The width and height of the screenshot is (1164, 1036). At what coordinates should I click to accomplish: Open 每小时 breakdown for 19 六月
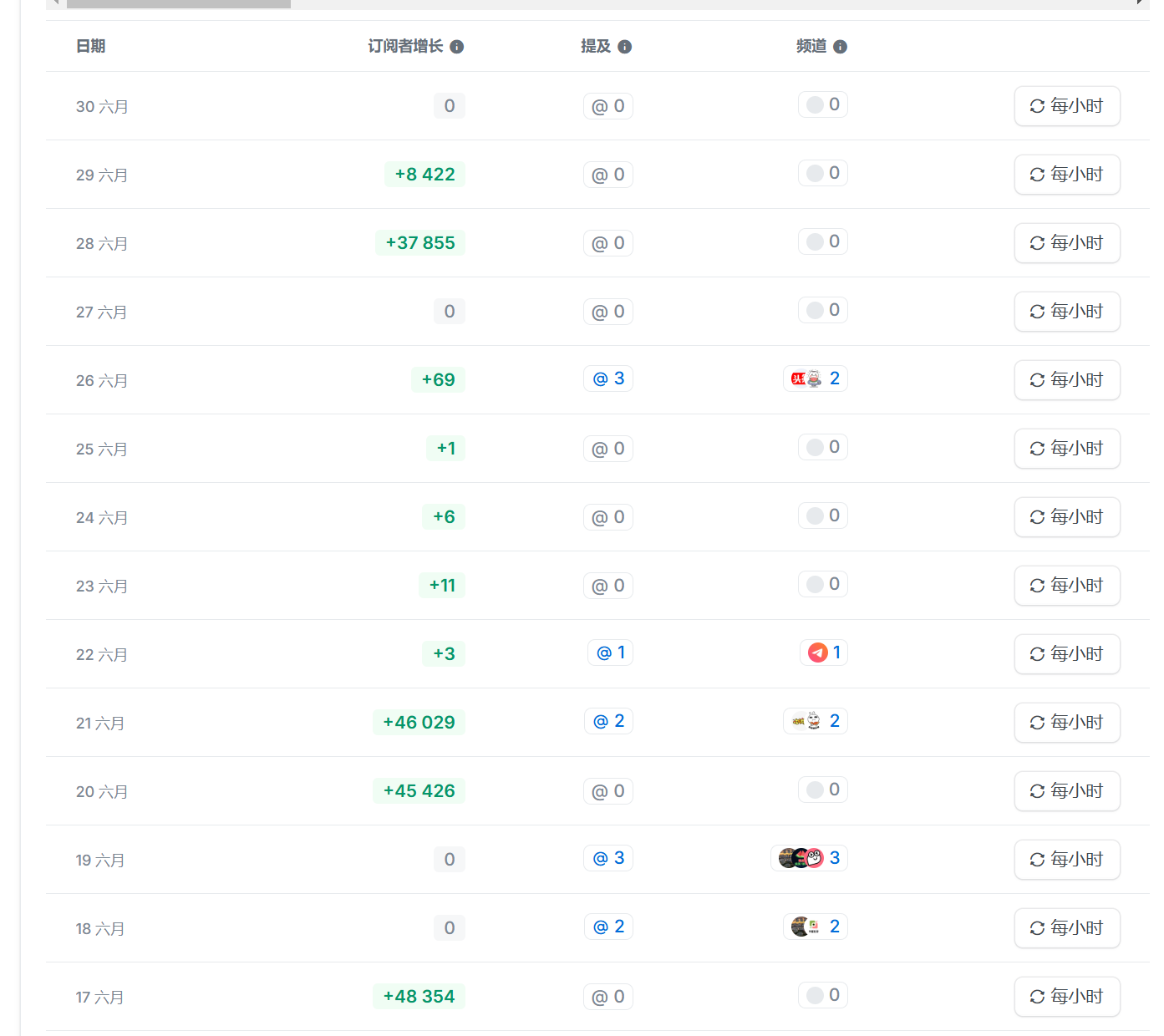click(x=1067, y=860)
